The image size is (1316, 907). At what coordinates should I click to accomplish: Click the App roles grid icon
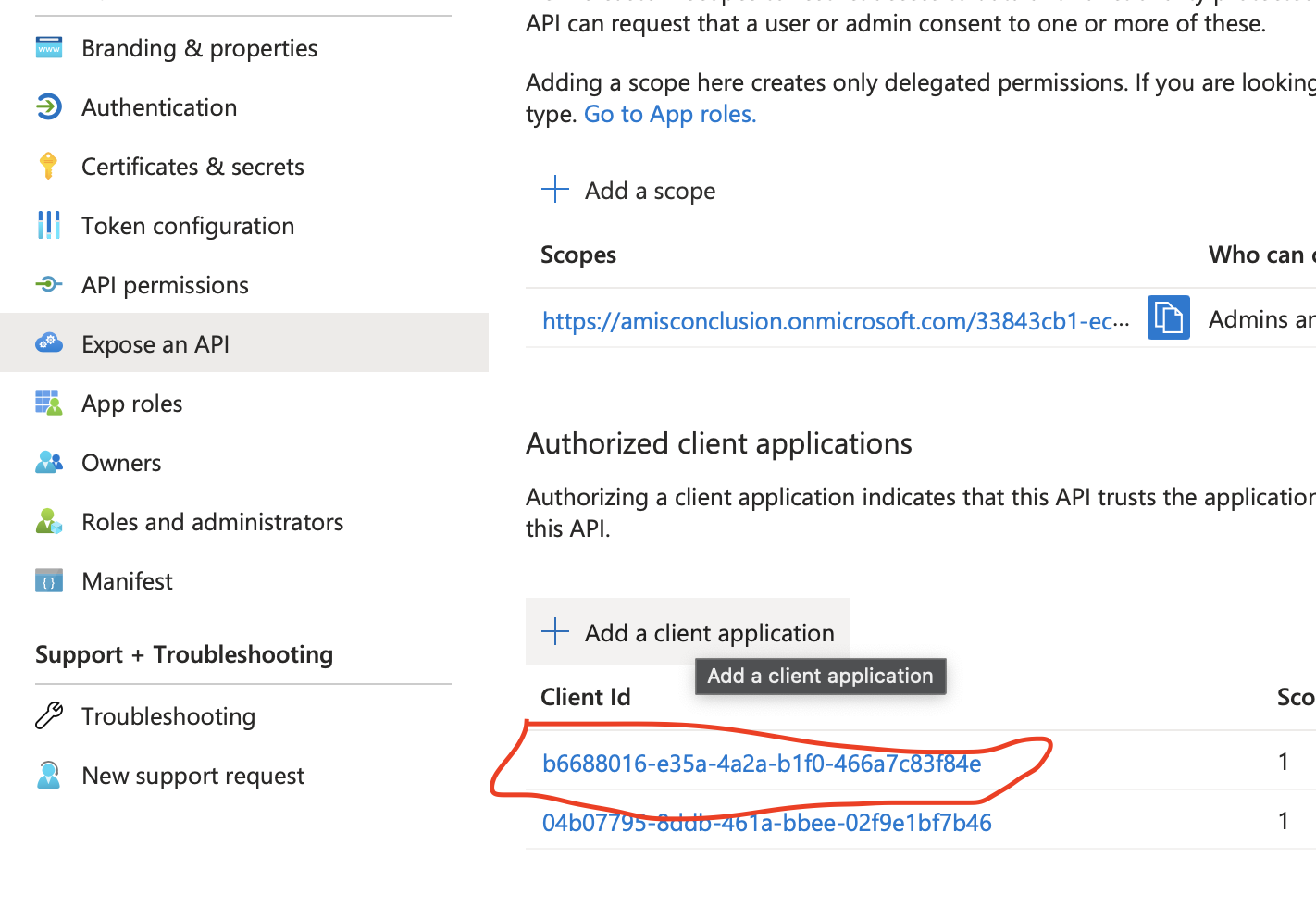[48, 402]
